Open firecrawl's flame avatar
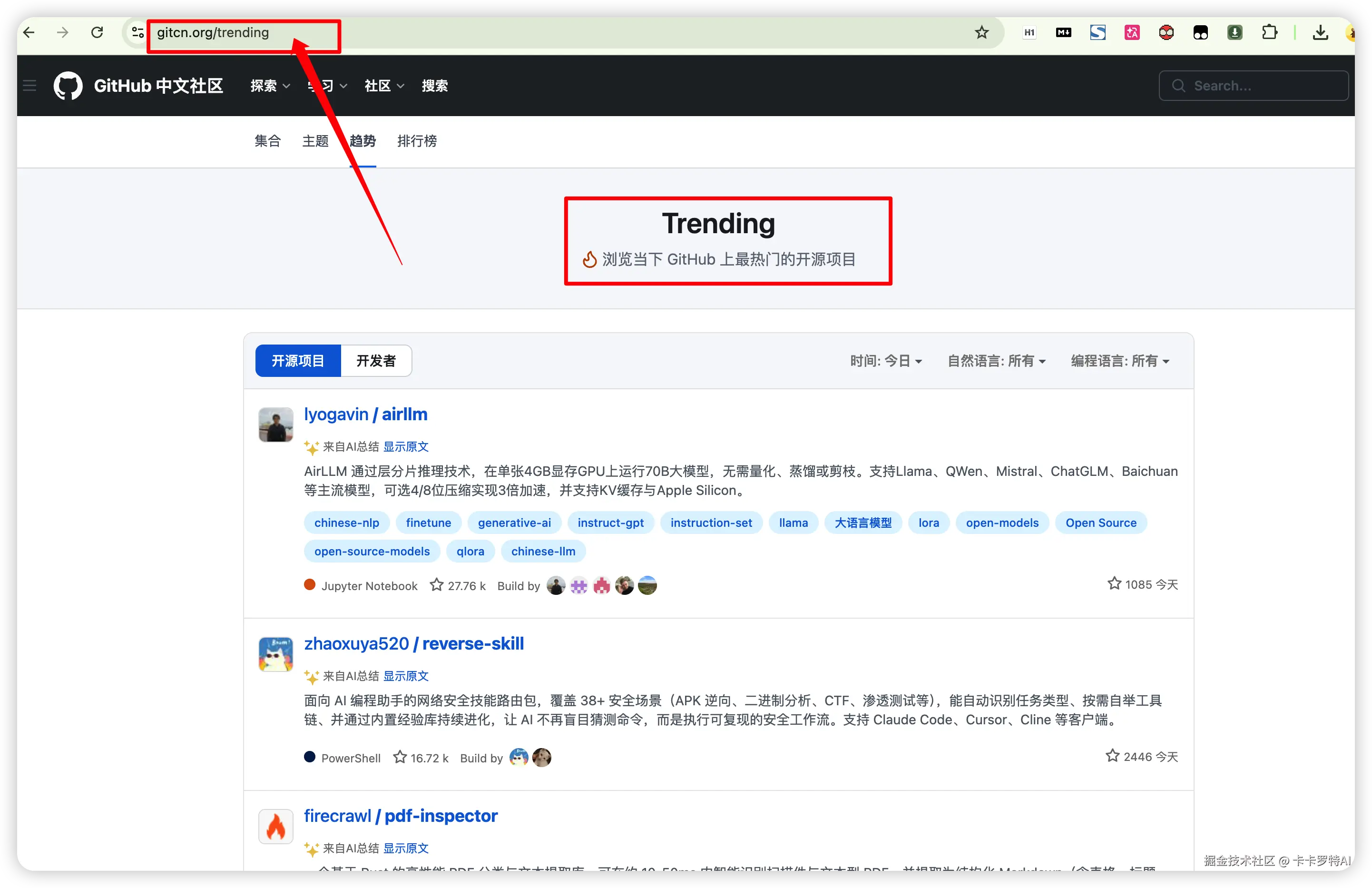This screenshot has height=888, width=1372. [x=275, y=826]
